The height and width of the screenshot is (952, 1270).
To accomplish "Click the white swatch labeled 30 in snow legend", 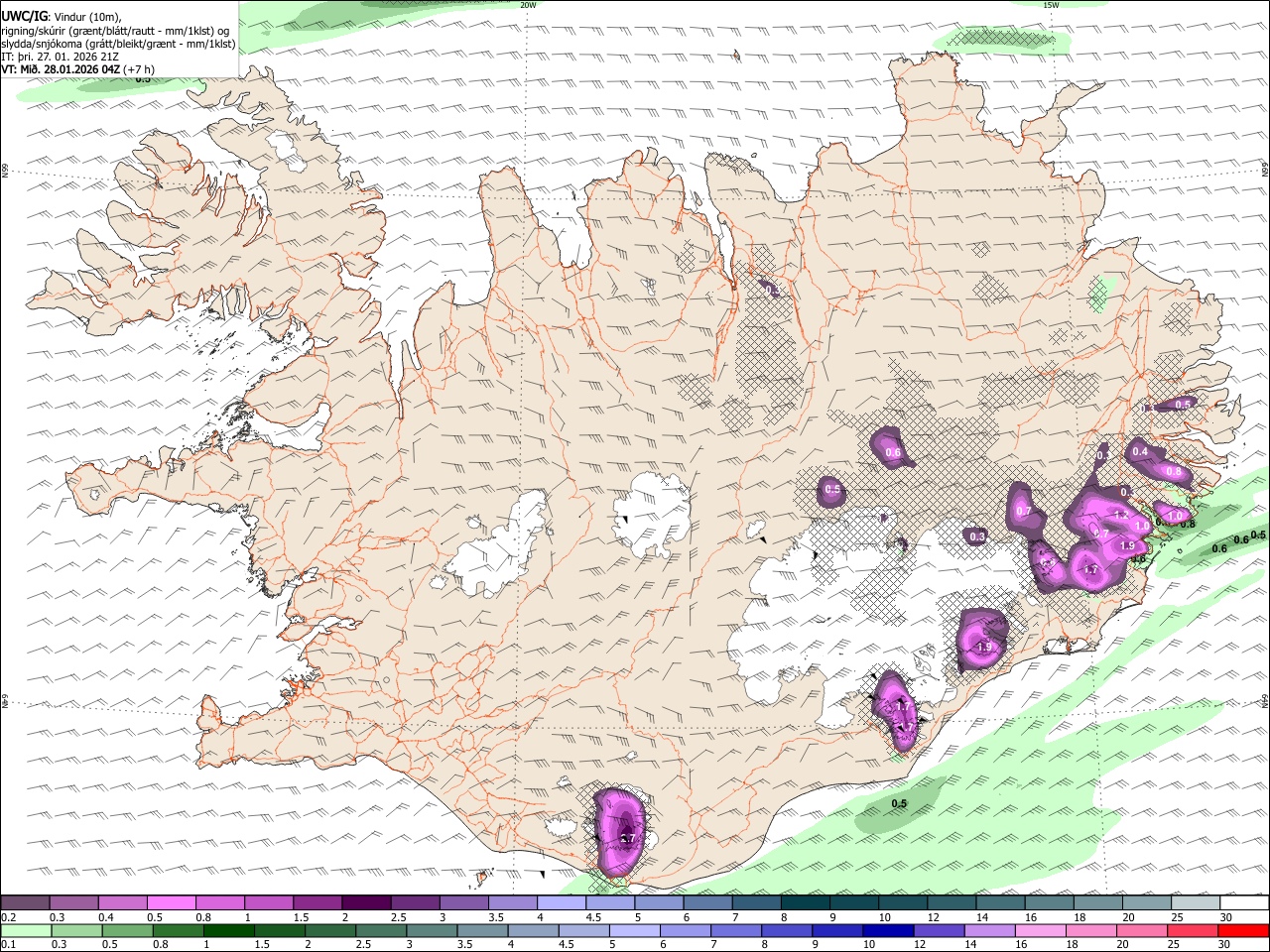I will pyautogui.click(x=1245, y=903).
